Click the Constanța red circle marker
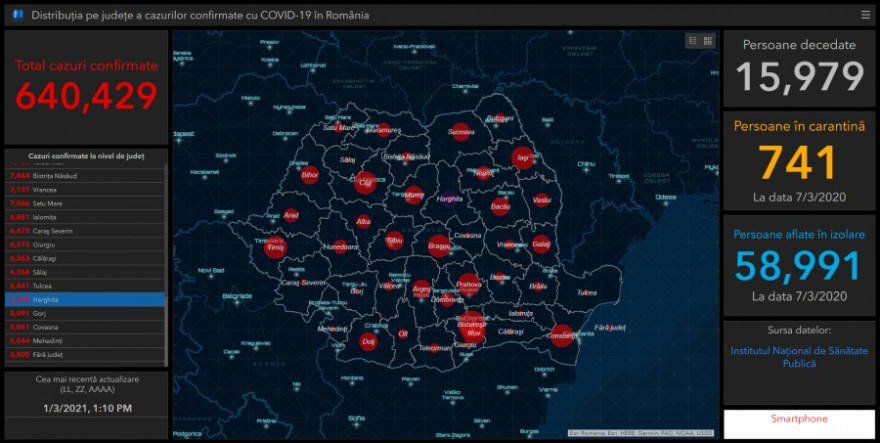The image size is (880, 443). point(562,336)
